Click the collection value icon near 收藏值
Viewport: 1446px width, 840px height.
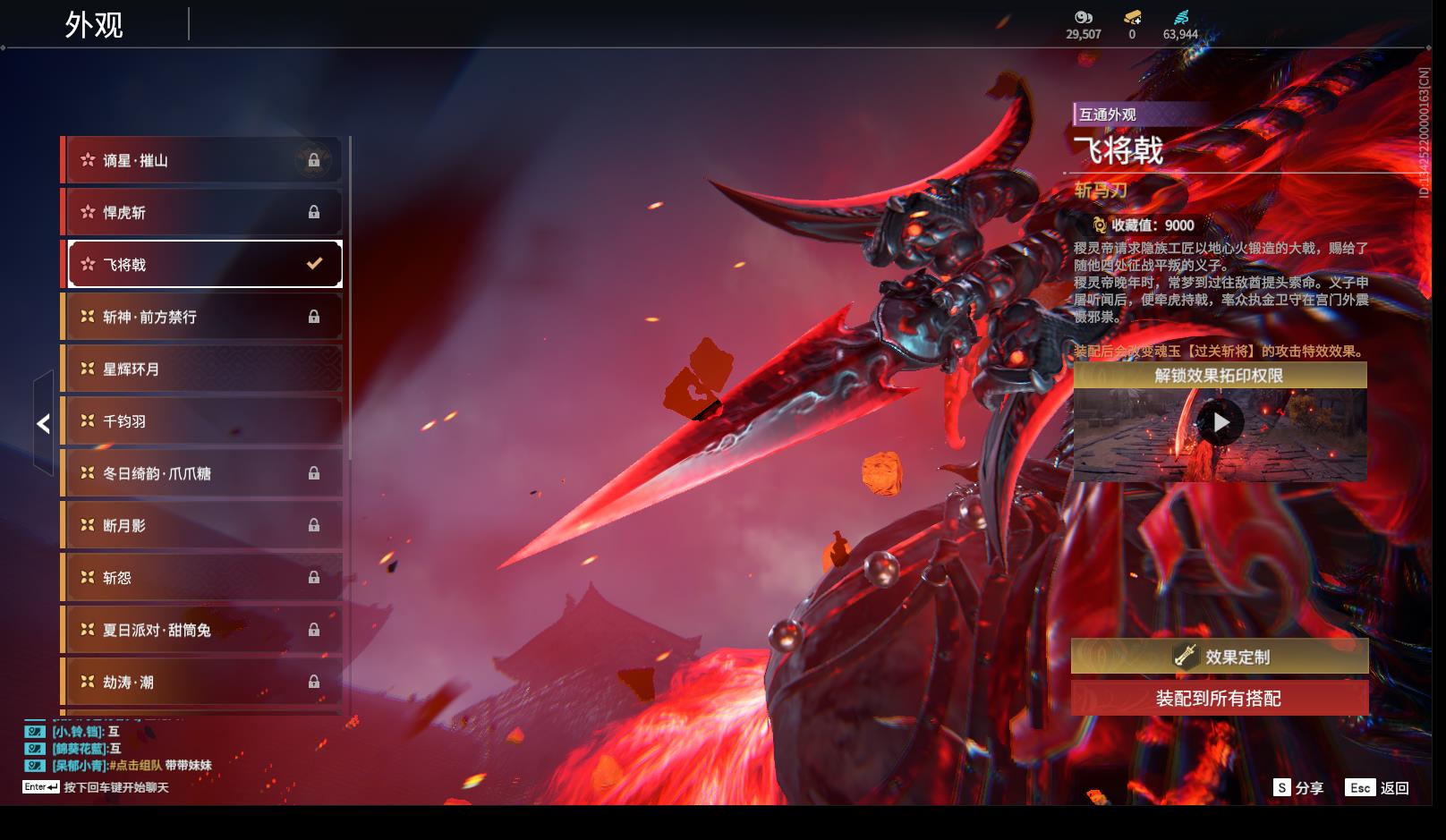click(1100, 225)
